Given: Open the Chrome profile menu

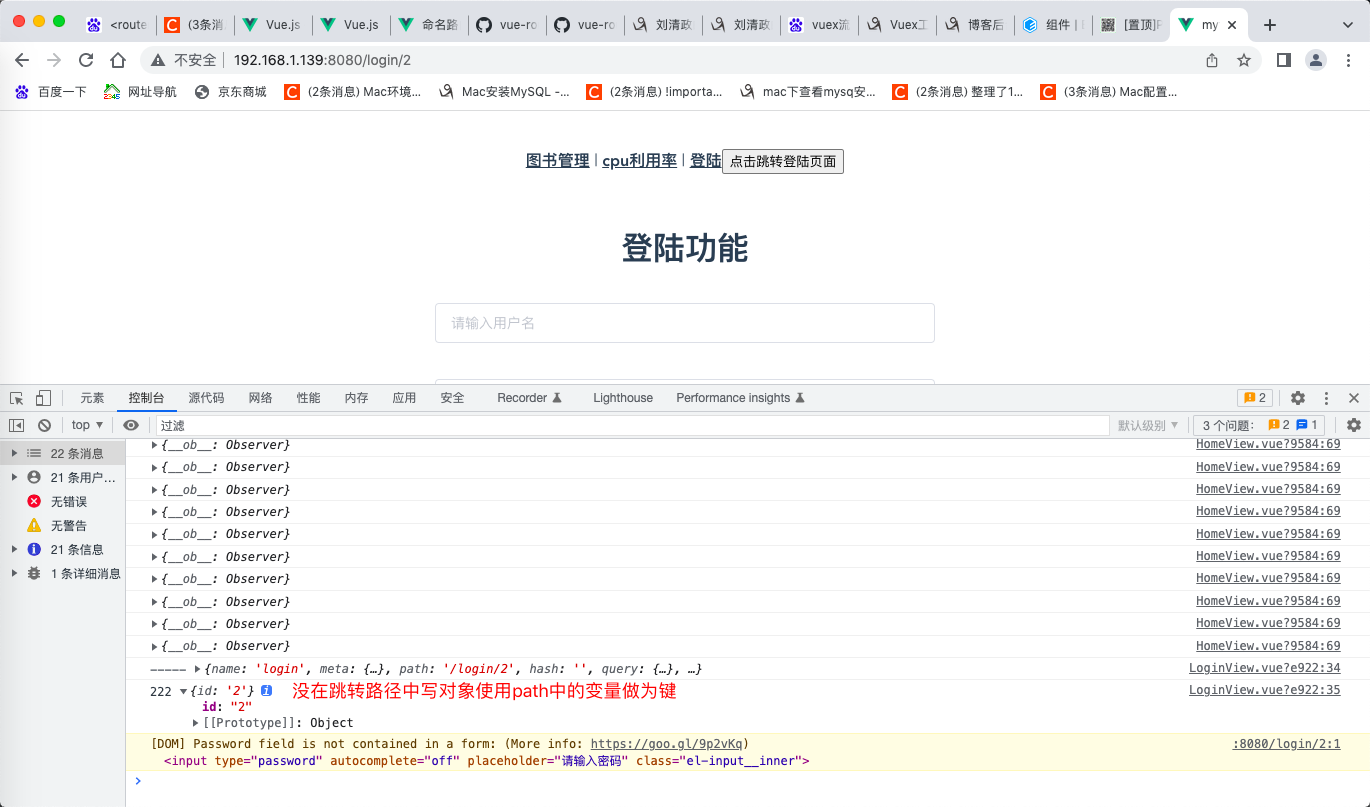Looking at the screenshot, I should 1316,60.
